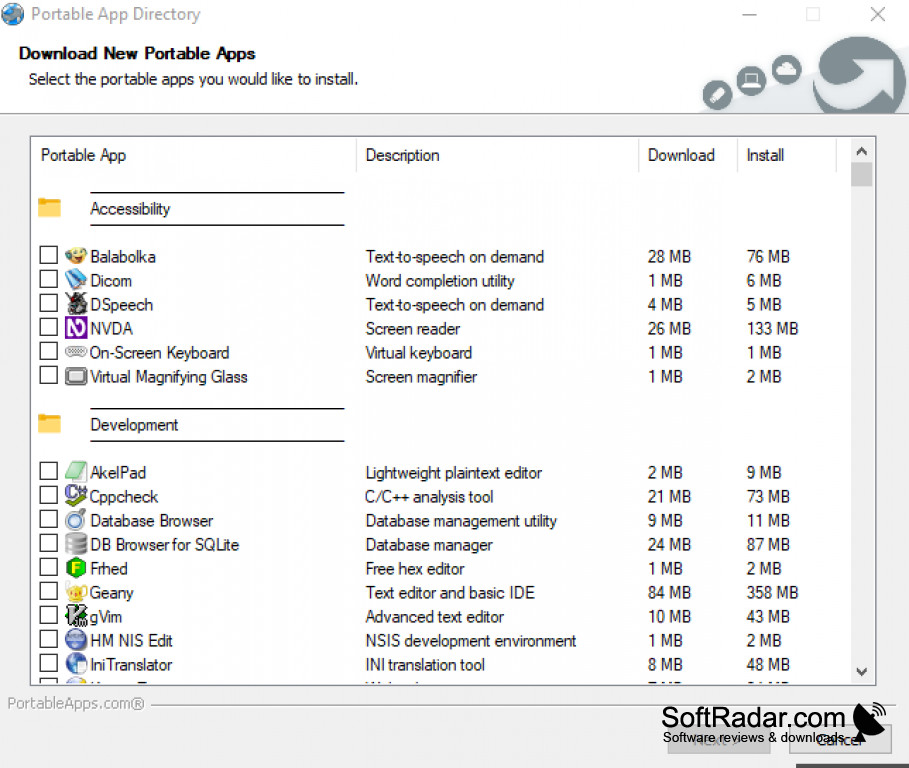The image size is (909, 768).
Task: Click the NVDA app icon
Action: (76, 328)
